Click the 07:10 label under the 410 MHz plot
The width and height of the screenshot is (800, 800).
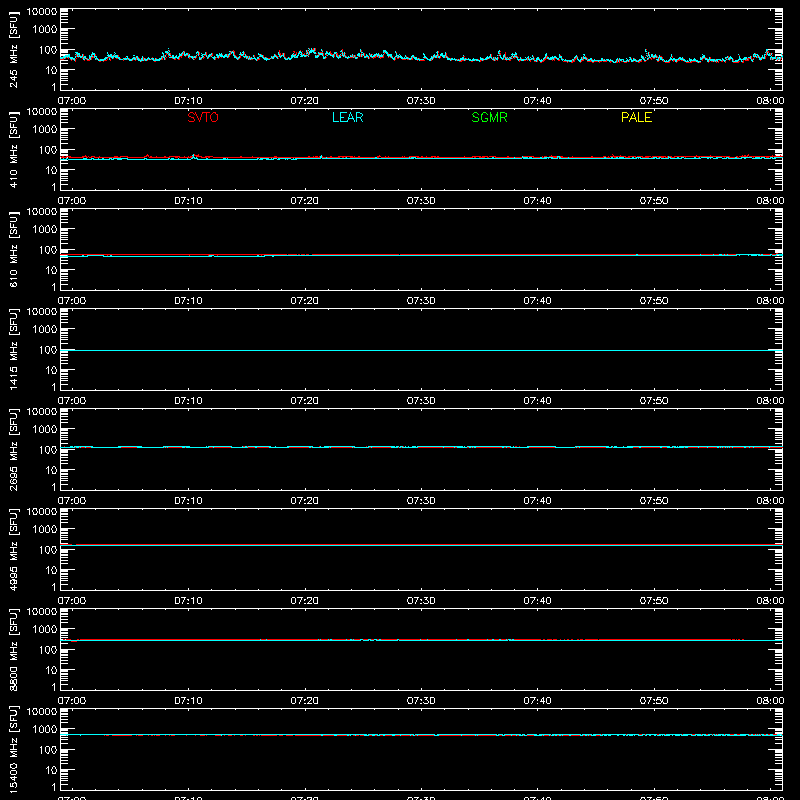coord(188,201)
